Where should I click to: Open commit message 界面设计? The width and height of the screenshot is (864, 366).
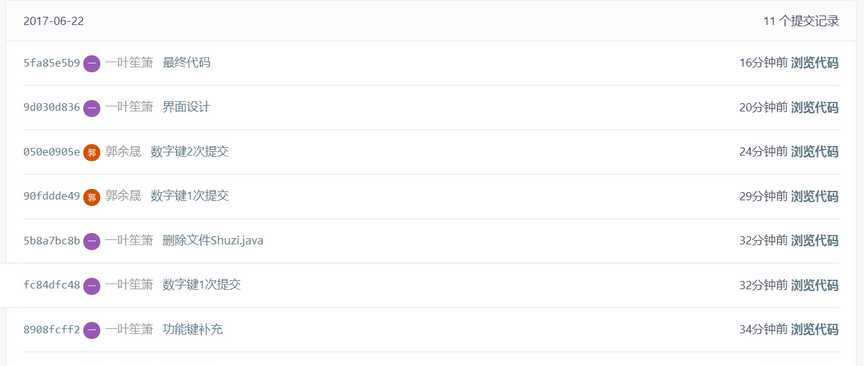(186, 107)
